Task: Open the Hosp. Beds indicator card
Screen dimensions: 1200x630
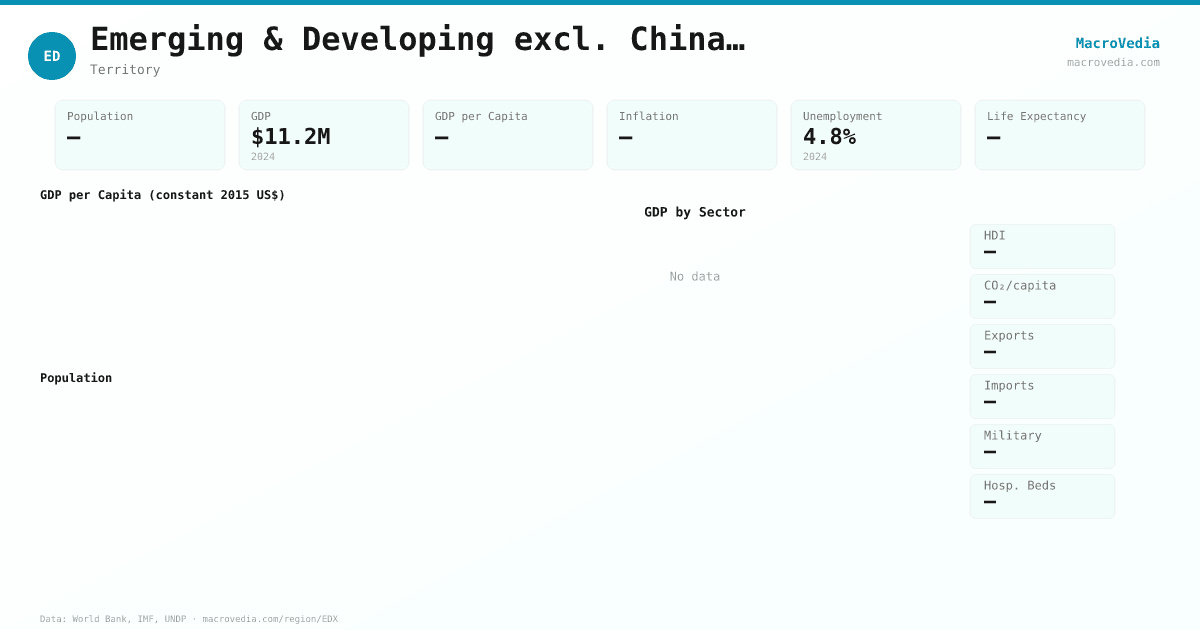Action: click(x=1042, y=496)
